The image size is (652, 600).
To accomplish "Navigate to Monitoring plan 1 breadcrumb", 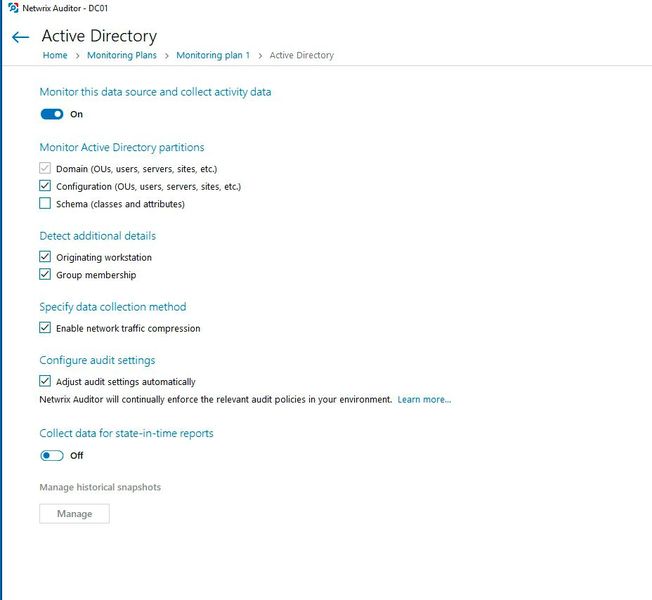I will (x=213, y=55).
